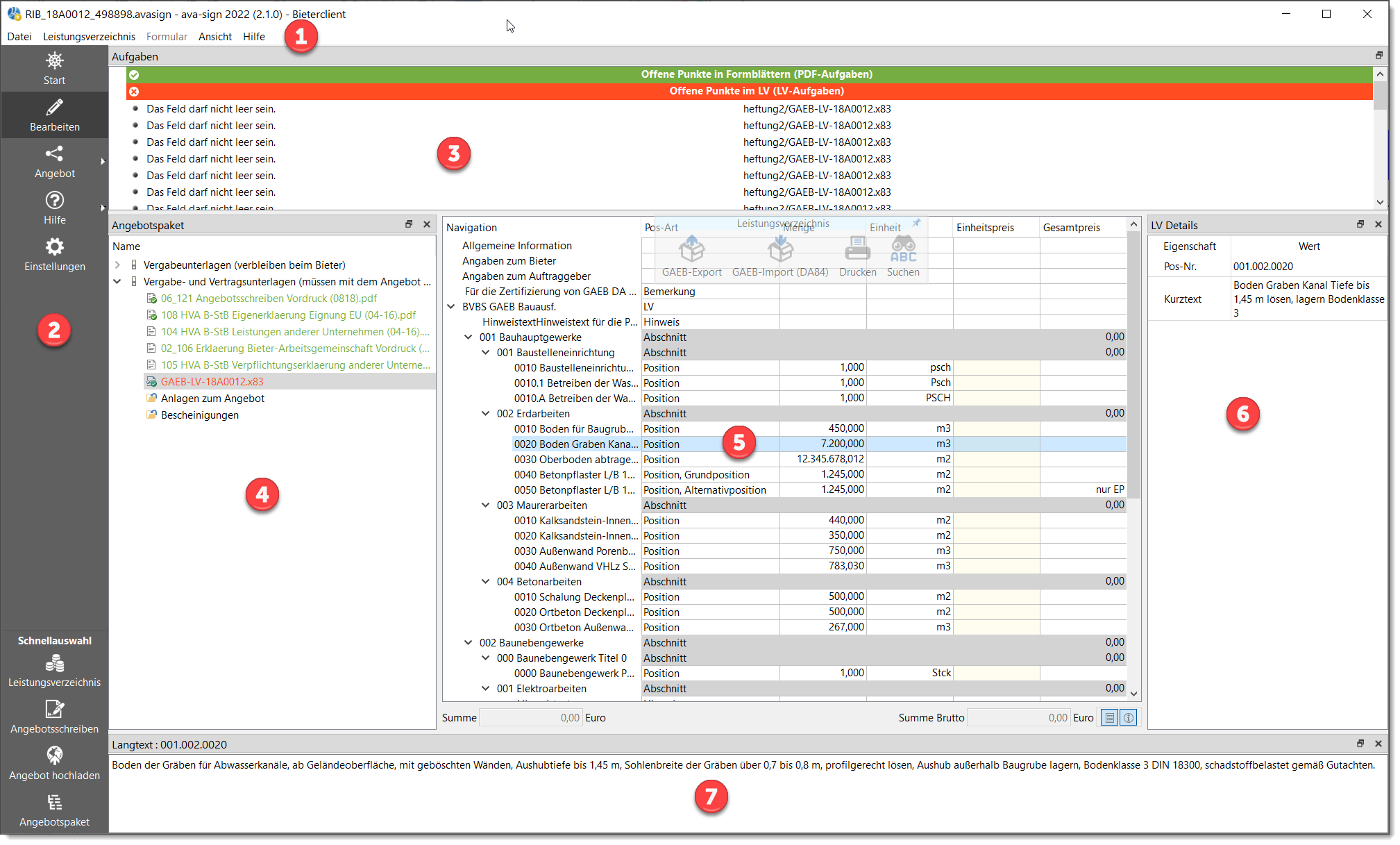Image resolution: width=1400 pixels, height=845 pixels.
Task: Click the Suchen binoculars icon
Action: (903, 249)
